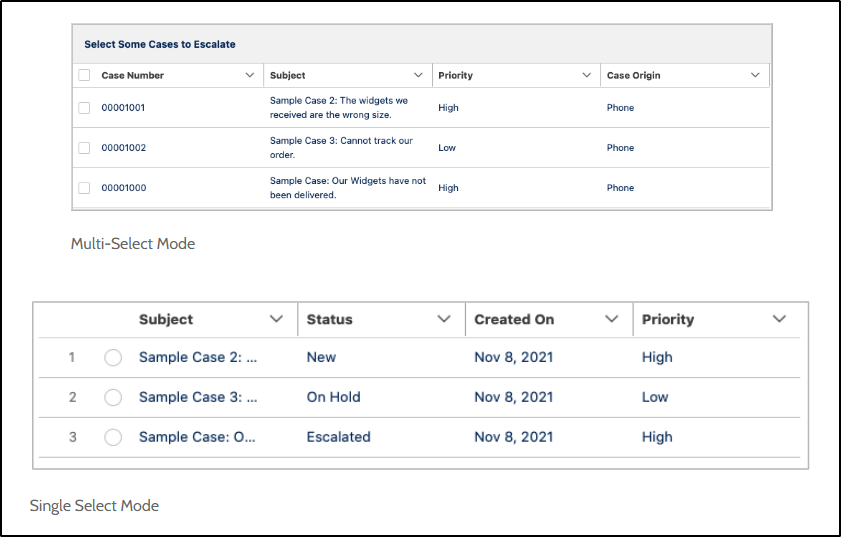841x537 pixels.
Task: Open the Created On column dropdown
Action: click(x=612, y=319)
